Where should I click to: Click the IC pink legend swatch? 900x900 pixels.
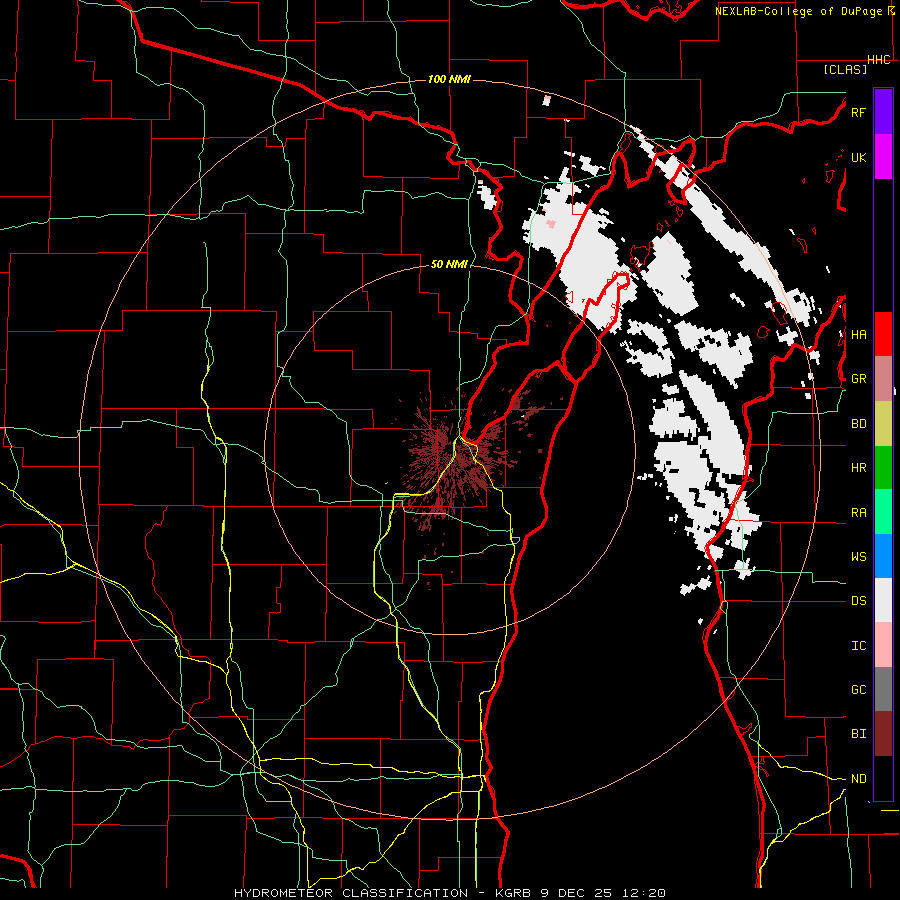[883, 645]
